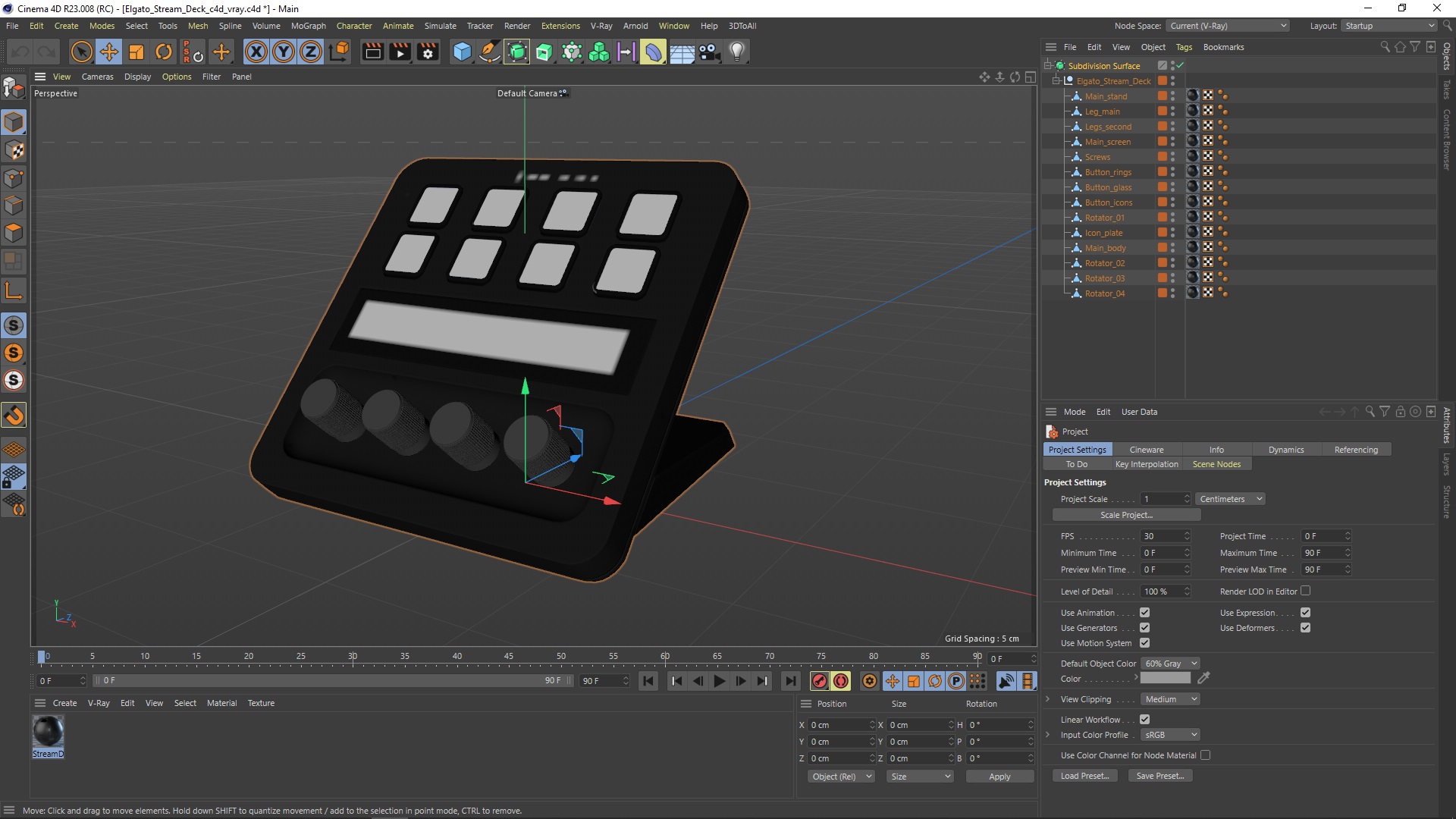Open the MoGraph cloner icon

pyautogui.click(x=599, y=52)
